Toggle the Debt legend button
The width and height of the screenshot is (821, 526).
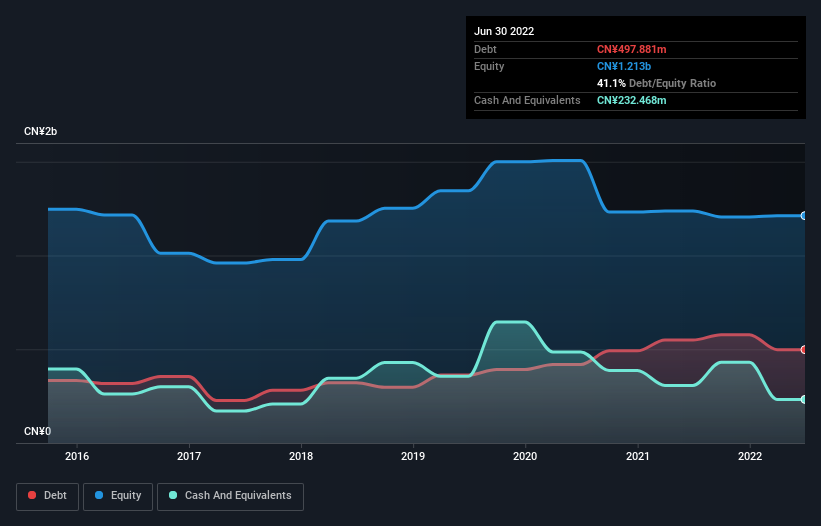[x=48, y=496]
